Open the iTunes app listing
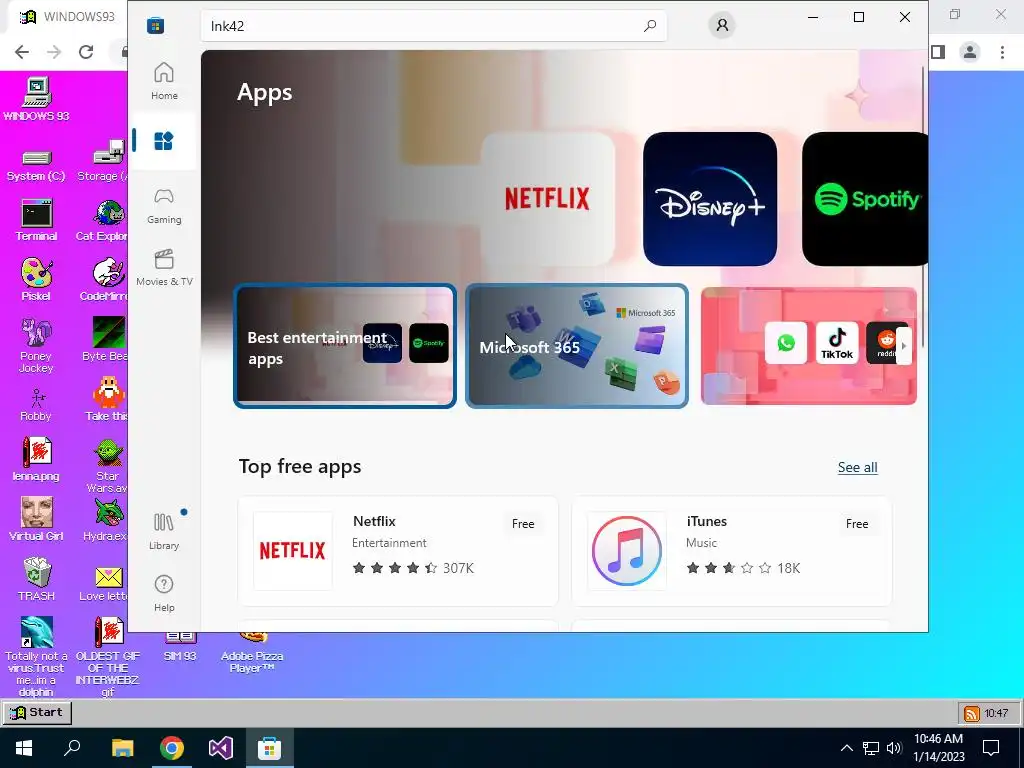Image resolution: width=1024 pixels, height=768 pixels. 732,551
